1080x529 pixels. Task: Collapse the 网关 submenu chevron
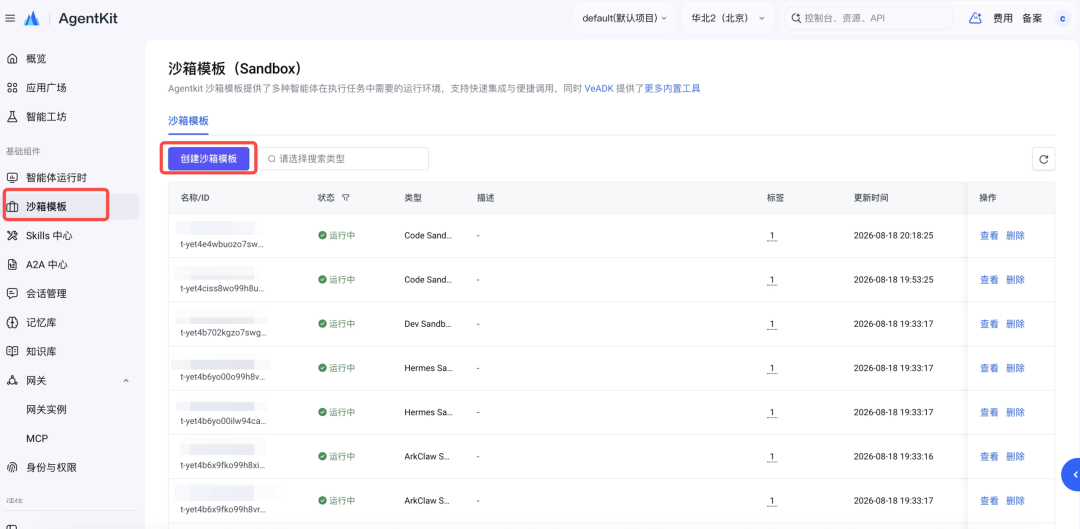pos(125,380)
